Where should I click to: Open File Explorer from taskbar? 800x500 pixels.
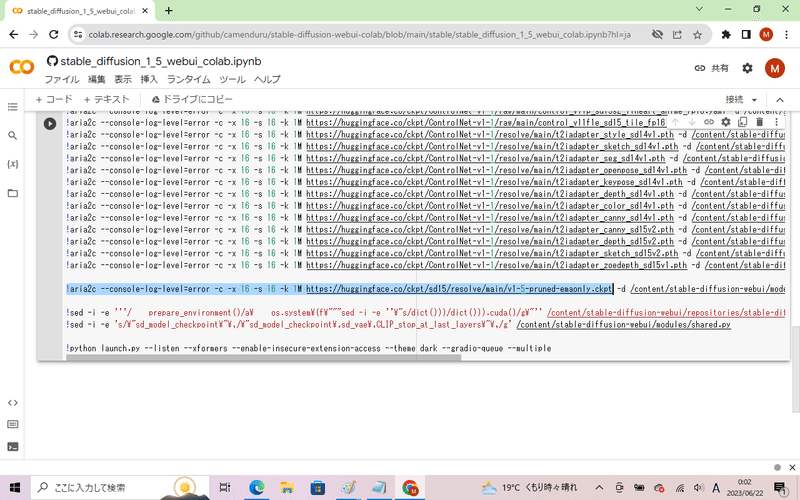[287, 487]
